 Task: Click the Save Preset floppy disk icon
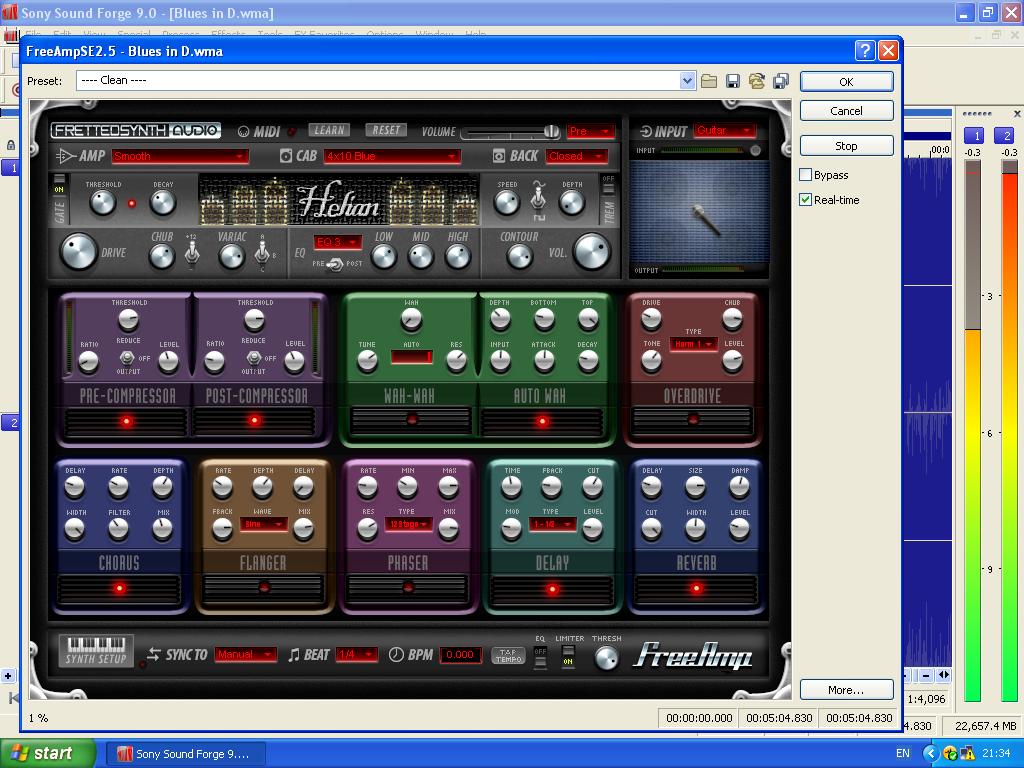pyautogui.click(x=733, y=81)
